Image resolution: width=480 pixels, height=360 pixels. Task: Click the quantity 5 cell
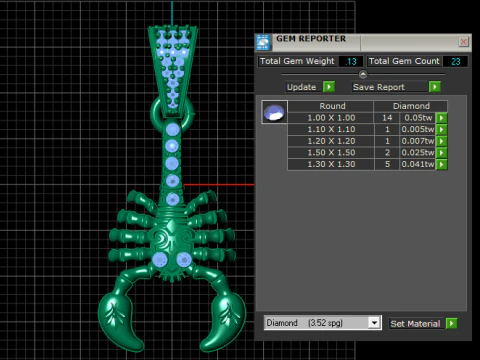(387, 164)
